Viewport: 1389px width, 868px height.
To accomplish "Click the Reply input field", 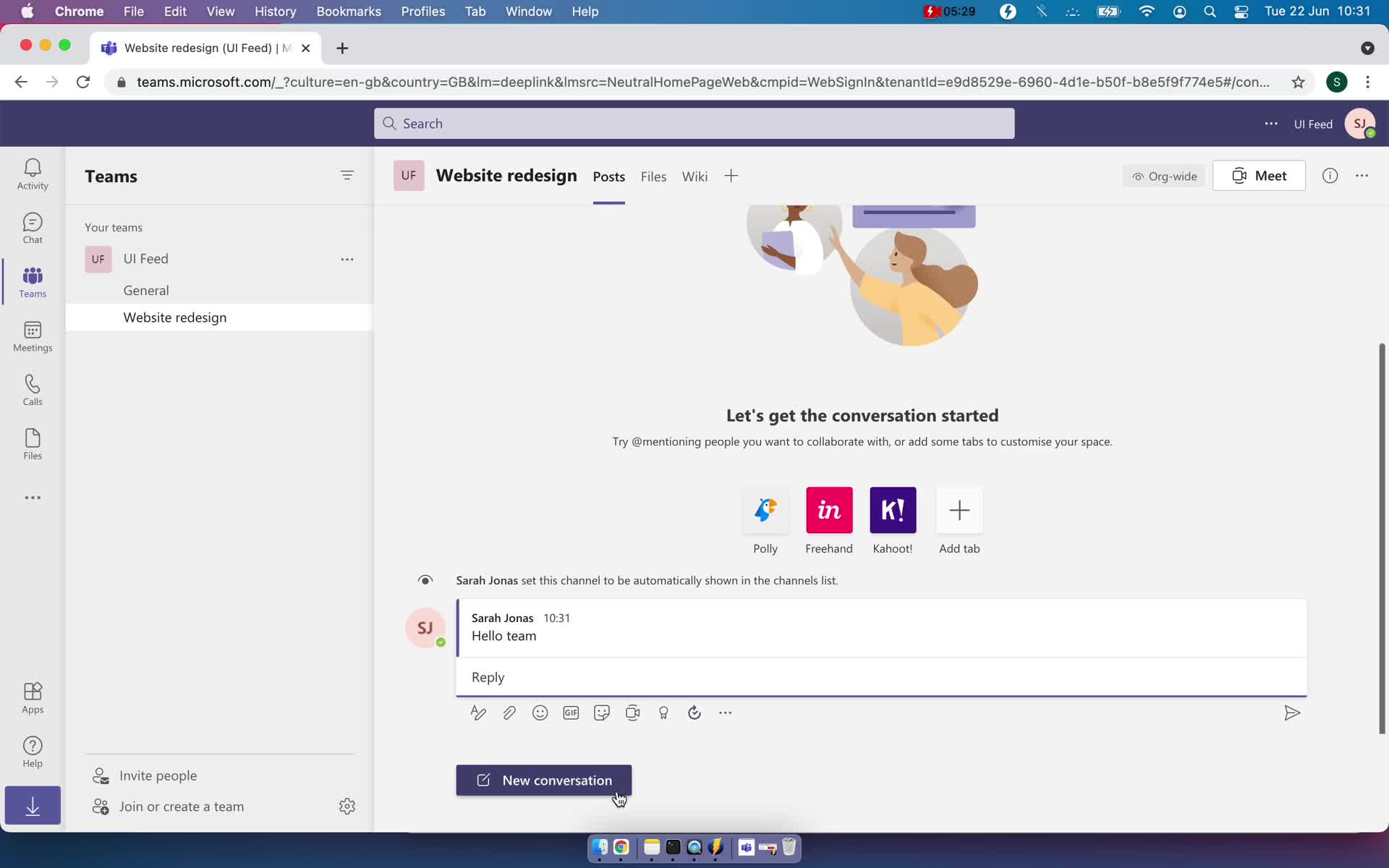I will coord(881,676).
